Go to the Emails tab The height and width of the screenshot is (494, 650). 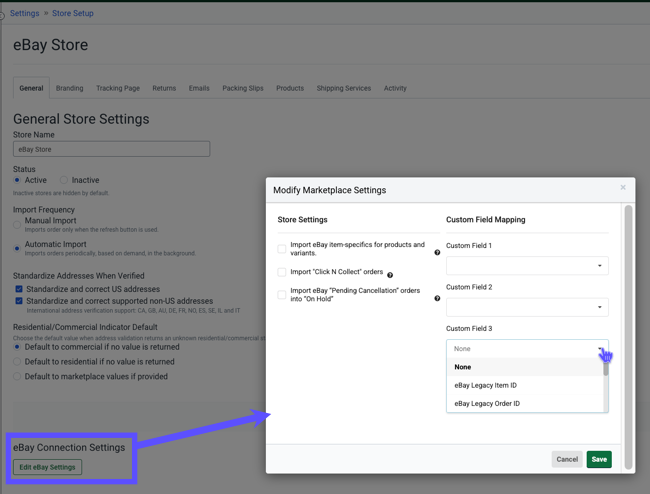point(199,88)
